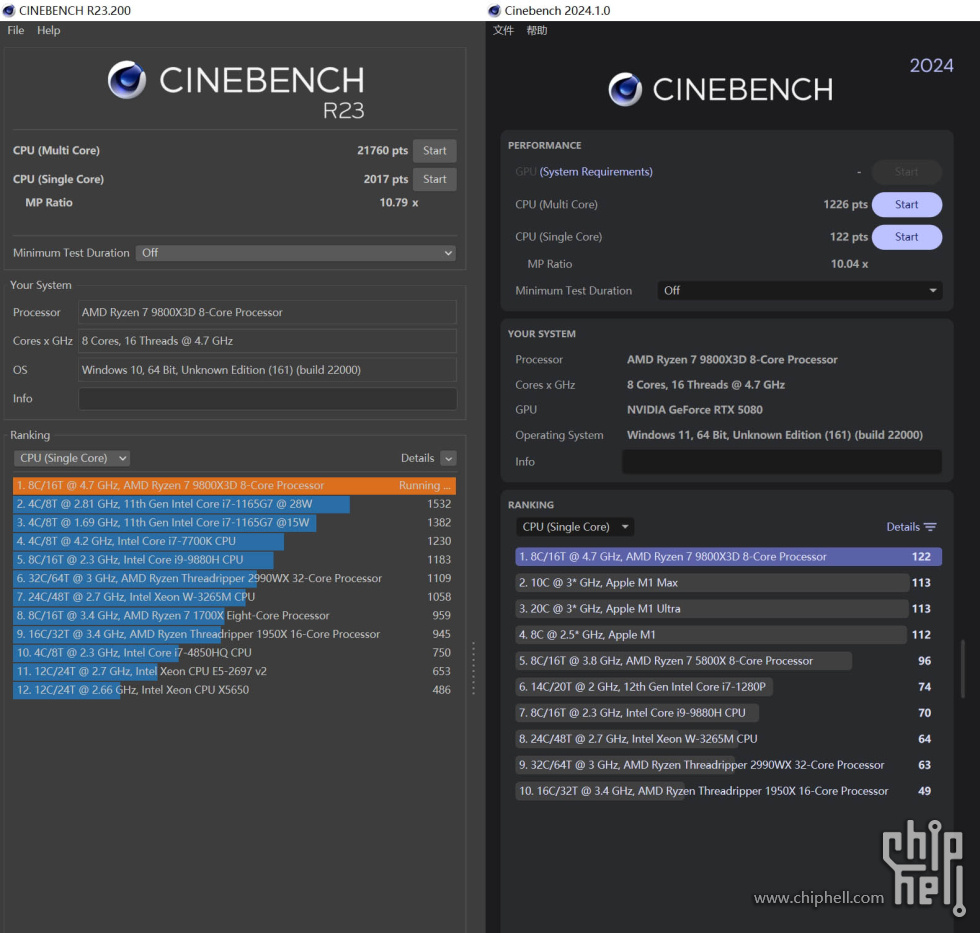This screenshot has height=933, width=980.
Task: Click the Cinebench R23 title bar icon
Action: [9, 11]
